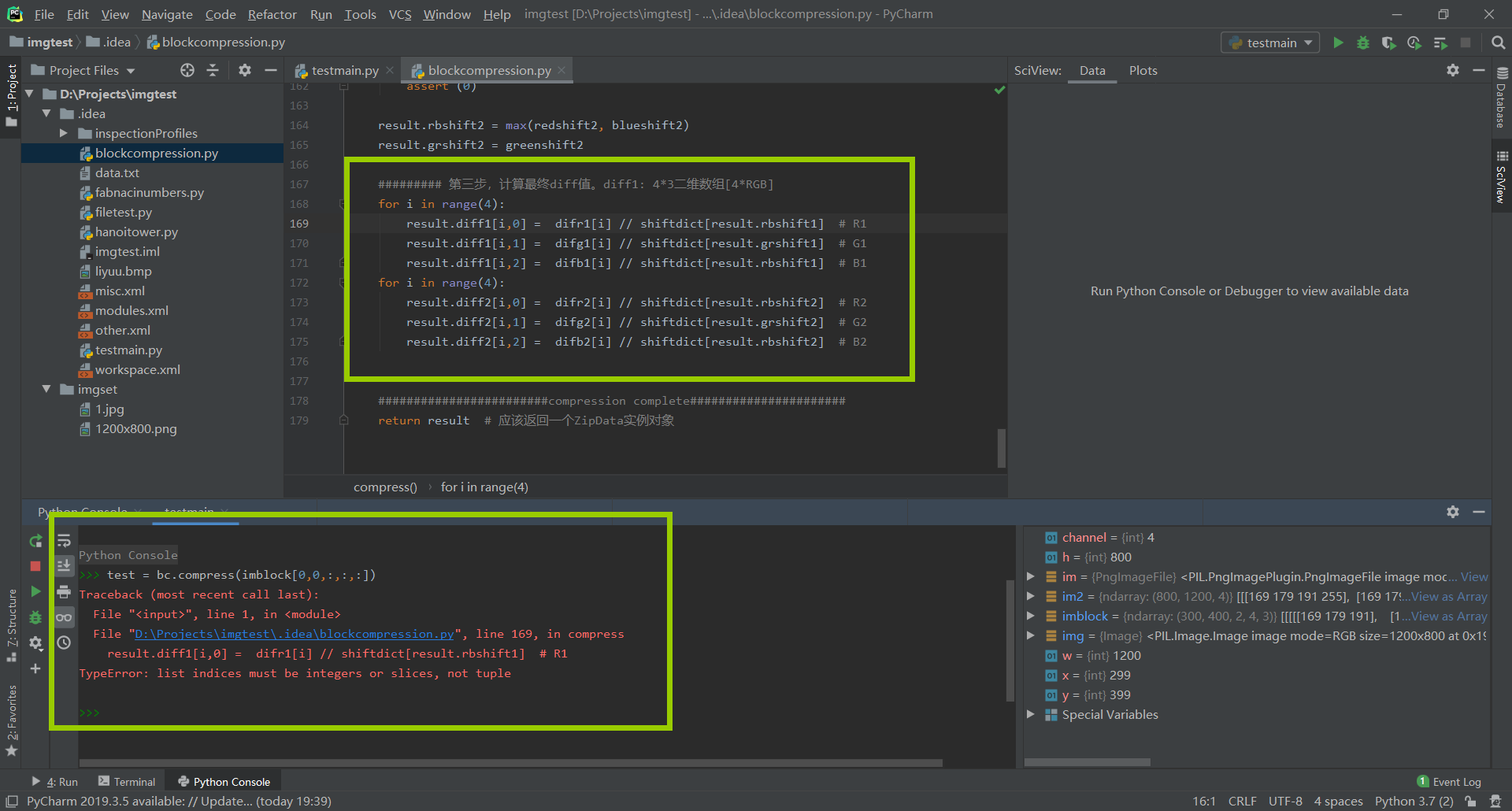The image size is (1512, 811).
Task: Start debugging with the Debug bug icon
Action: tap(1363, 43)
